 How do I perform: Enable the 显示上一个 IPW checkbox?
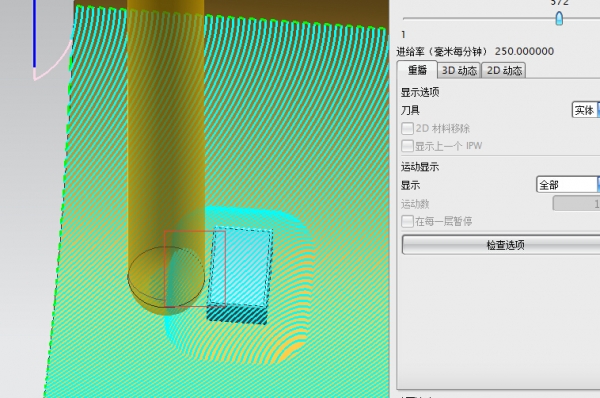pyautogui.click(x=407, y=146)
